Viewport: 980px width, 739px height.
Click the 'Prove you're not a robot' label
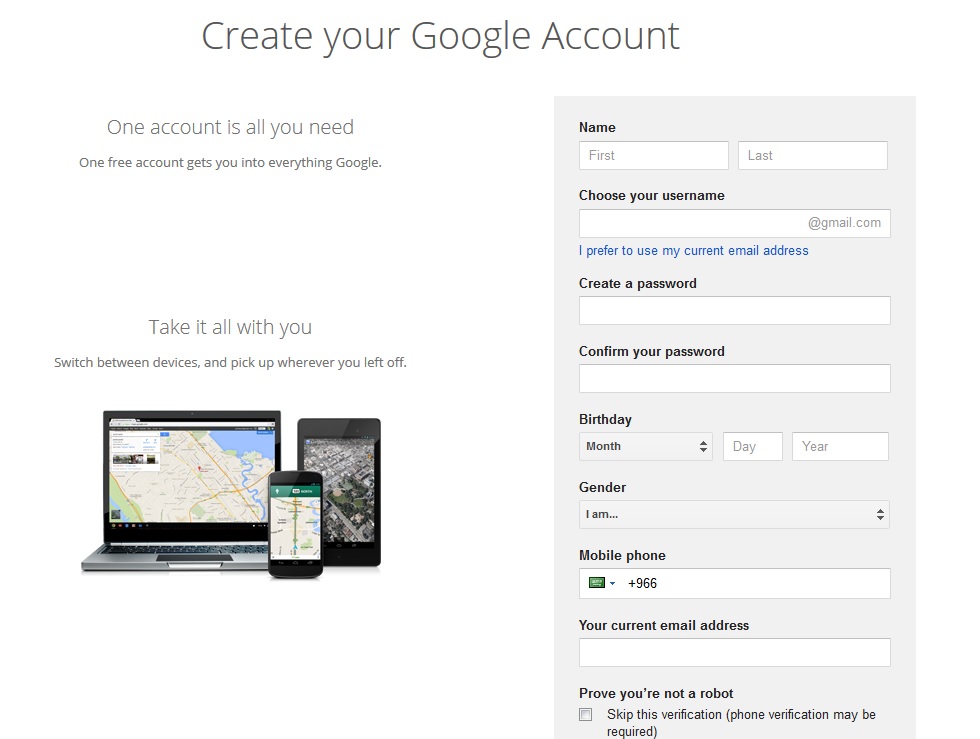[656, 693]
